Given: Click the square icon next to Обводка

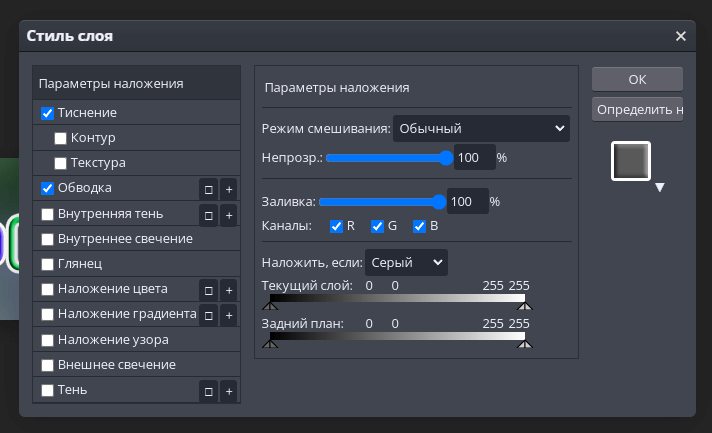Looking at the screenshot, I should coord(208,189).
